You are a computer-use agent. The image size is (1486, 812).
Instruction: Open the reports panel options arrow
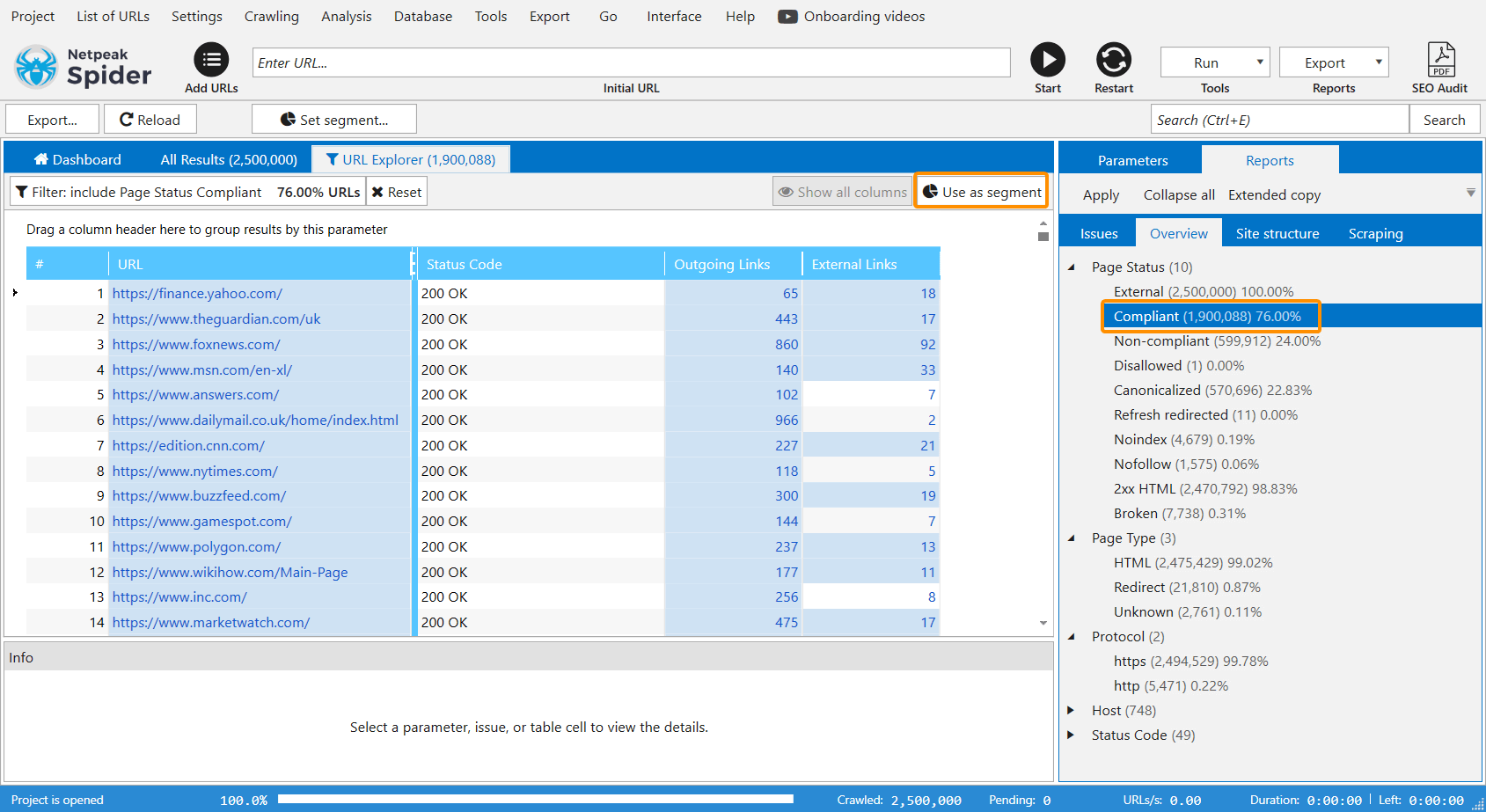pyautogui.click(x=1471, y=193)
